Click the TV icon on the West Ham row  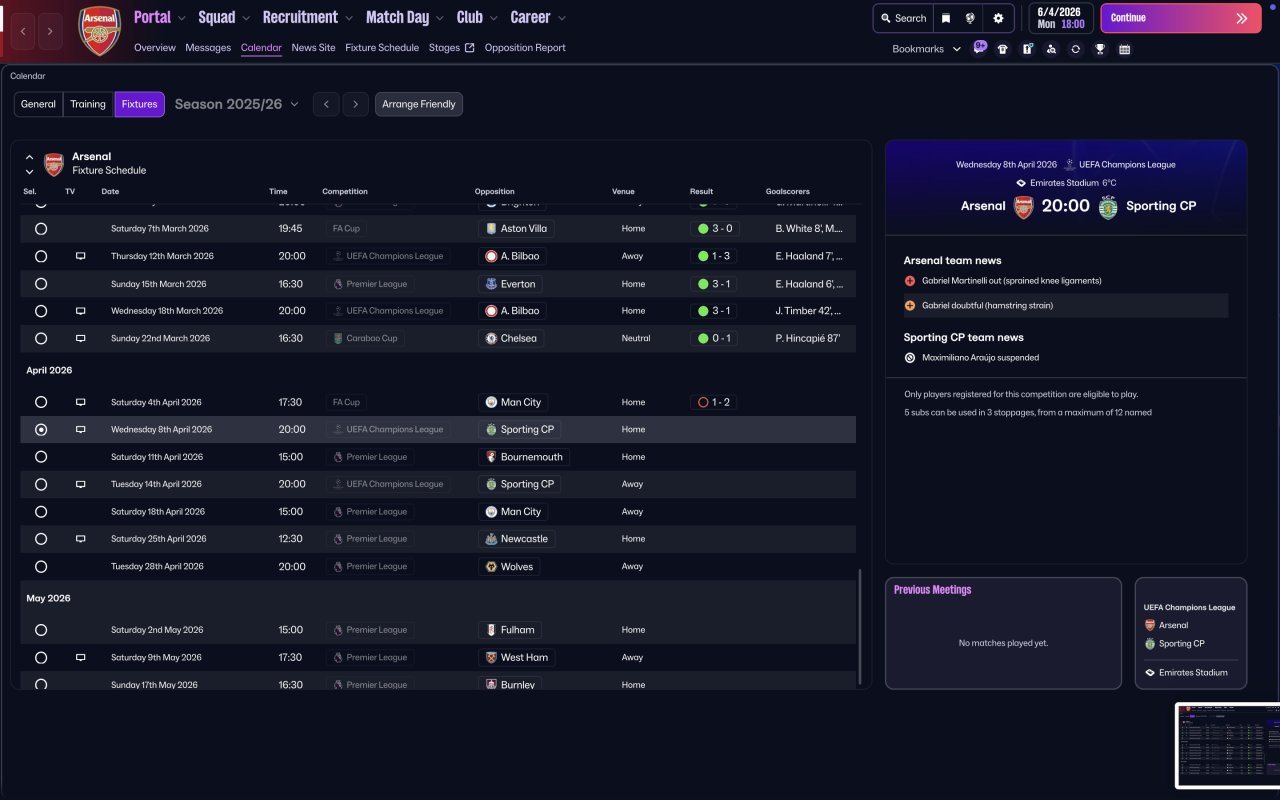pyautogui.click(x=81, y=657)
